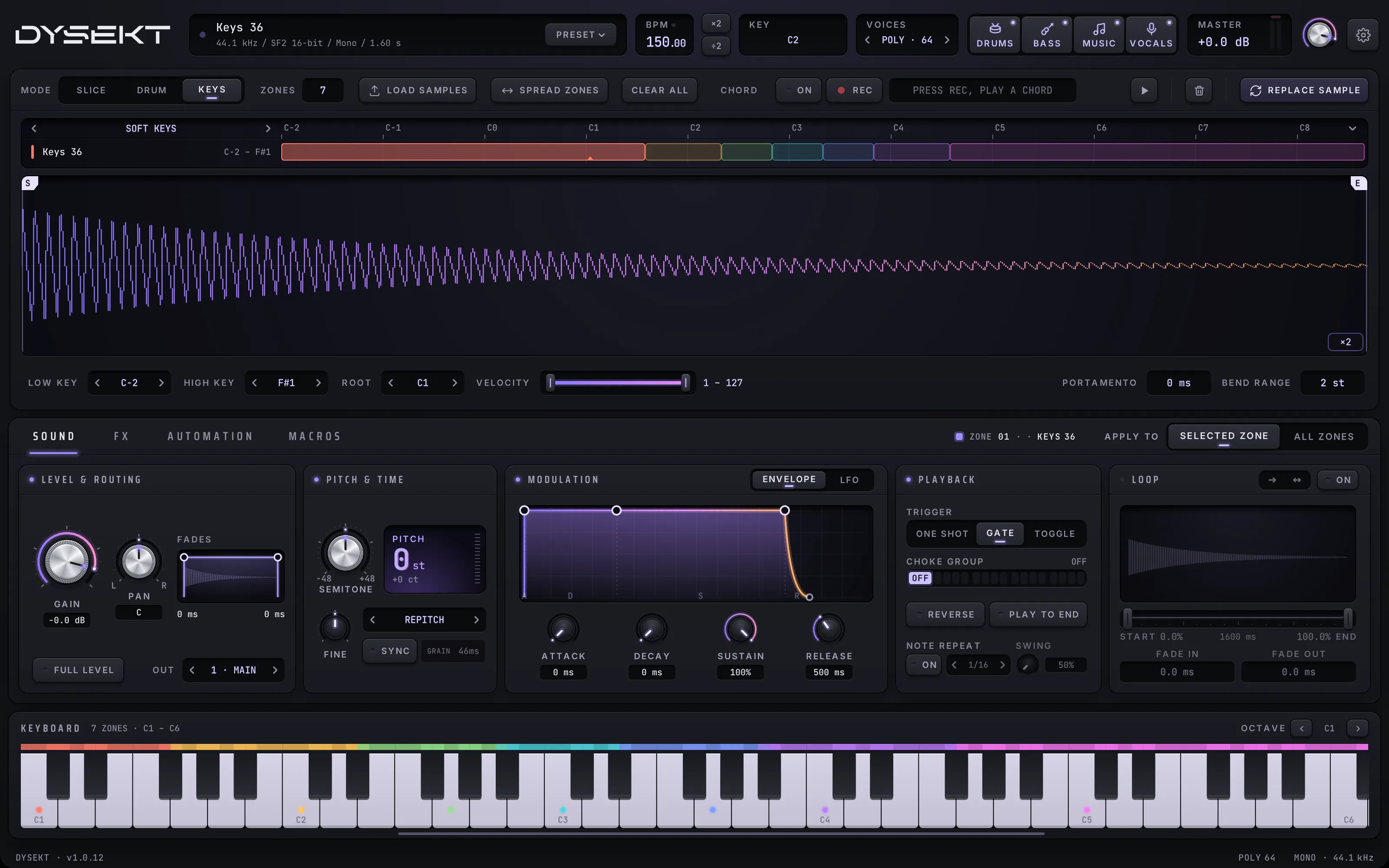Select the Bass guitar stem icon
1389x868 pixels.
1047,28
